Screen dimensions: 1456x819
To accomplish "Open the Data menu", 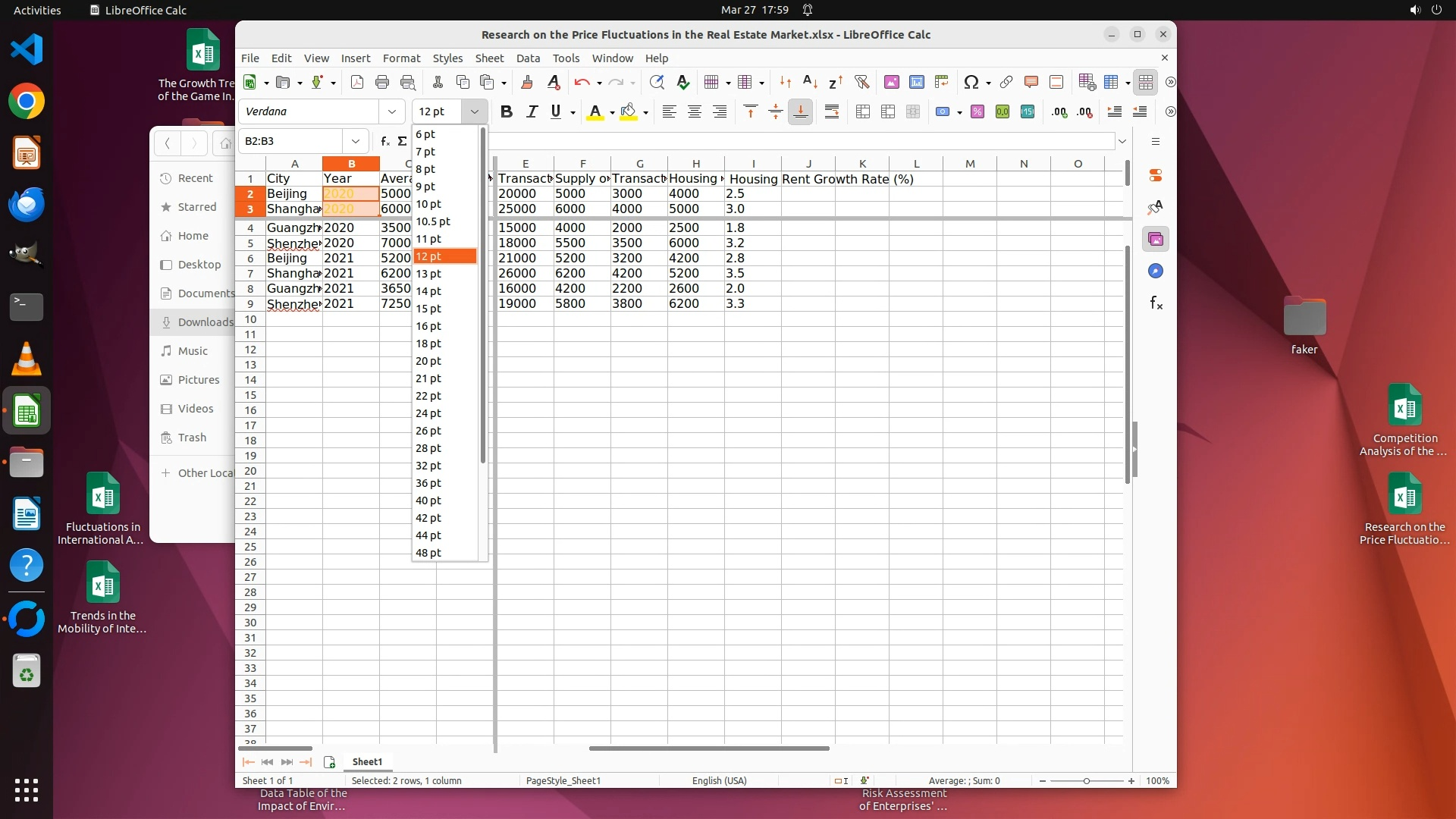I will [x=528, y=58].
